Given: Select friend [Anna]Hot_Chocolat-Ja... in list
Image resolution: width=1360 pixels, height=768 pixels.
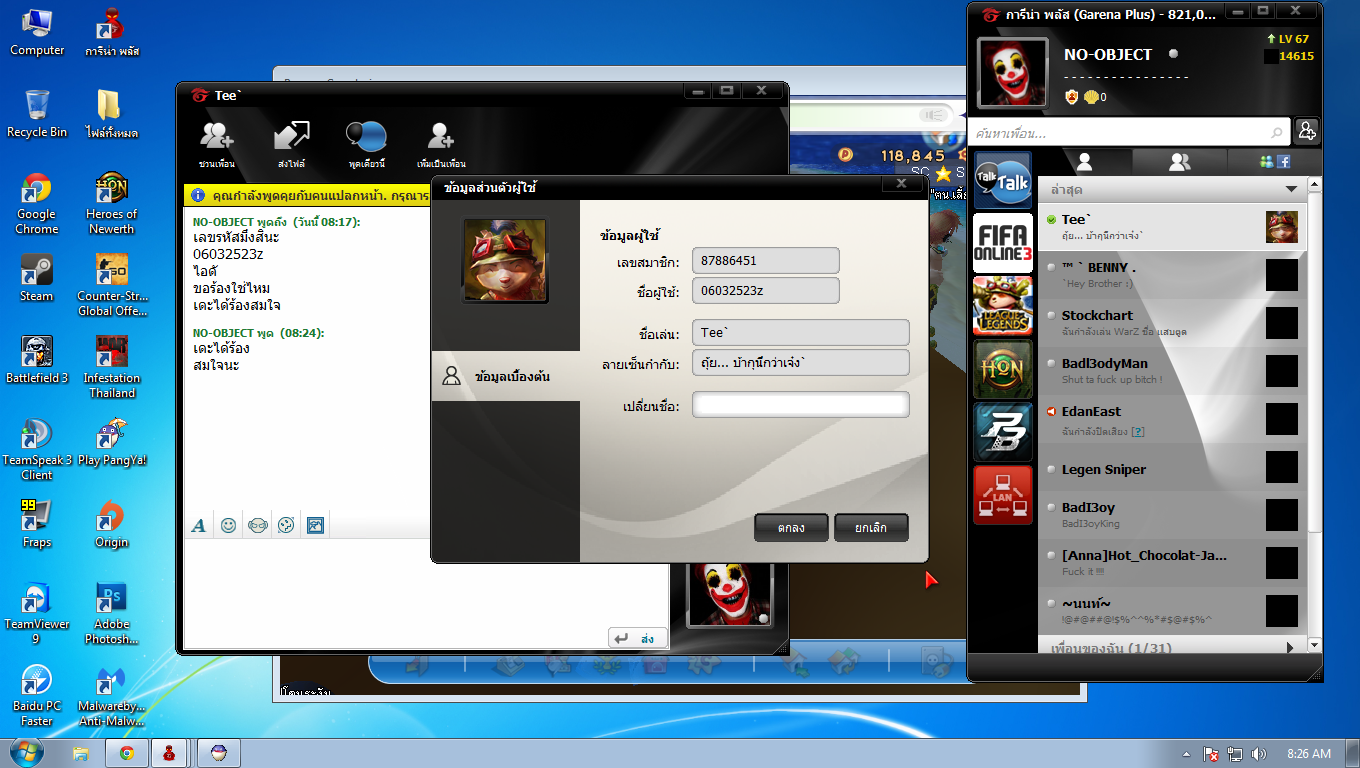Looking at the screenshot, I should pyautogui.click(x=1171, y=563).
